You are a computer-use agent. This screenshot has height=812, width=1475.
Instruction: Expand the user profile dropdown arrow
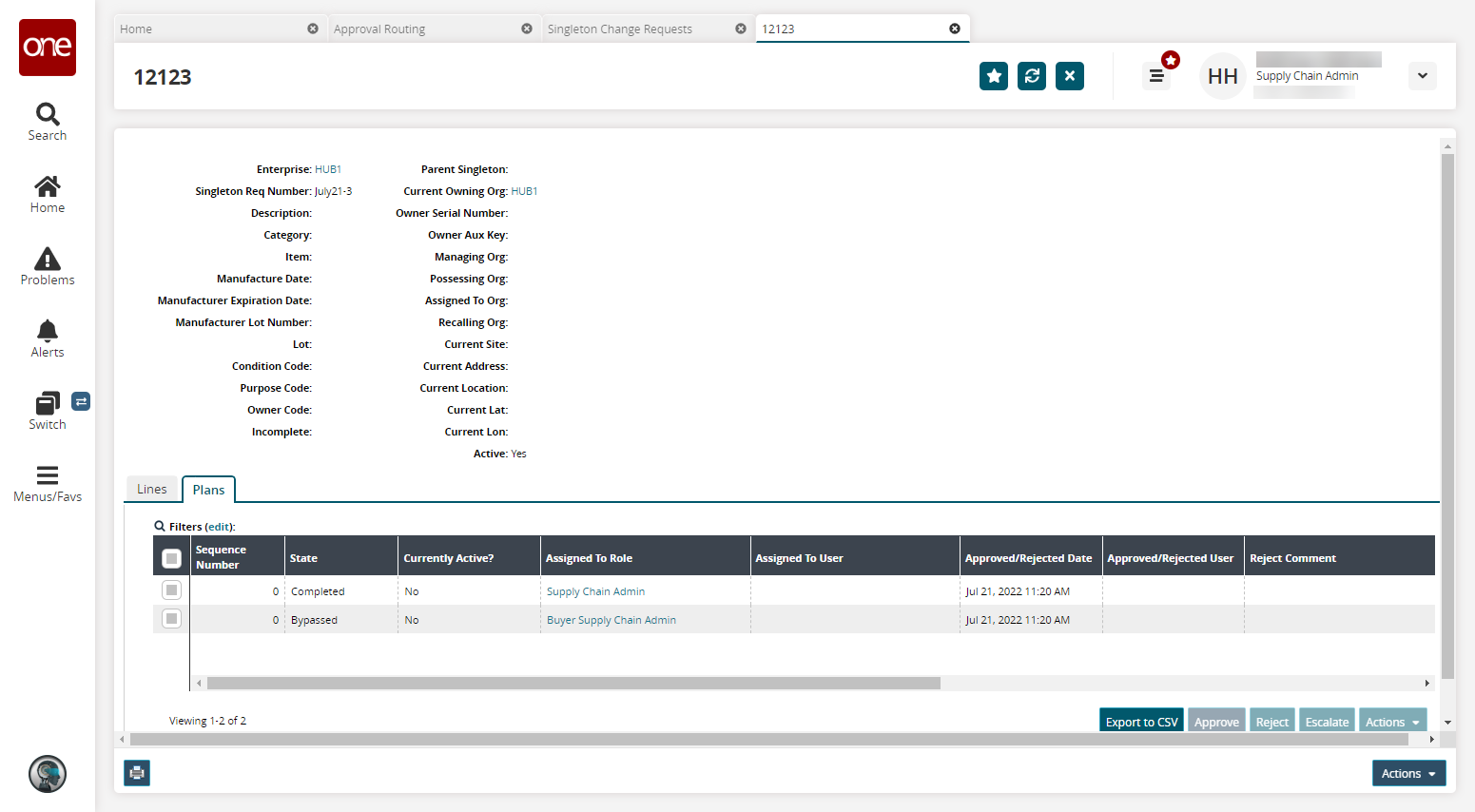(1422, 76)
